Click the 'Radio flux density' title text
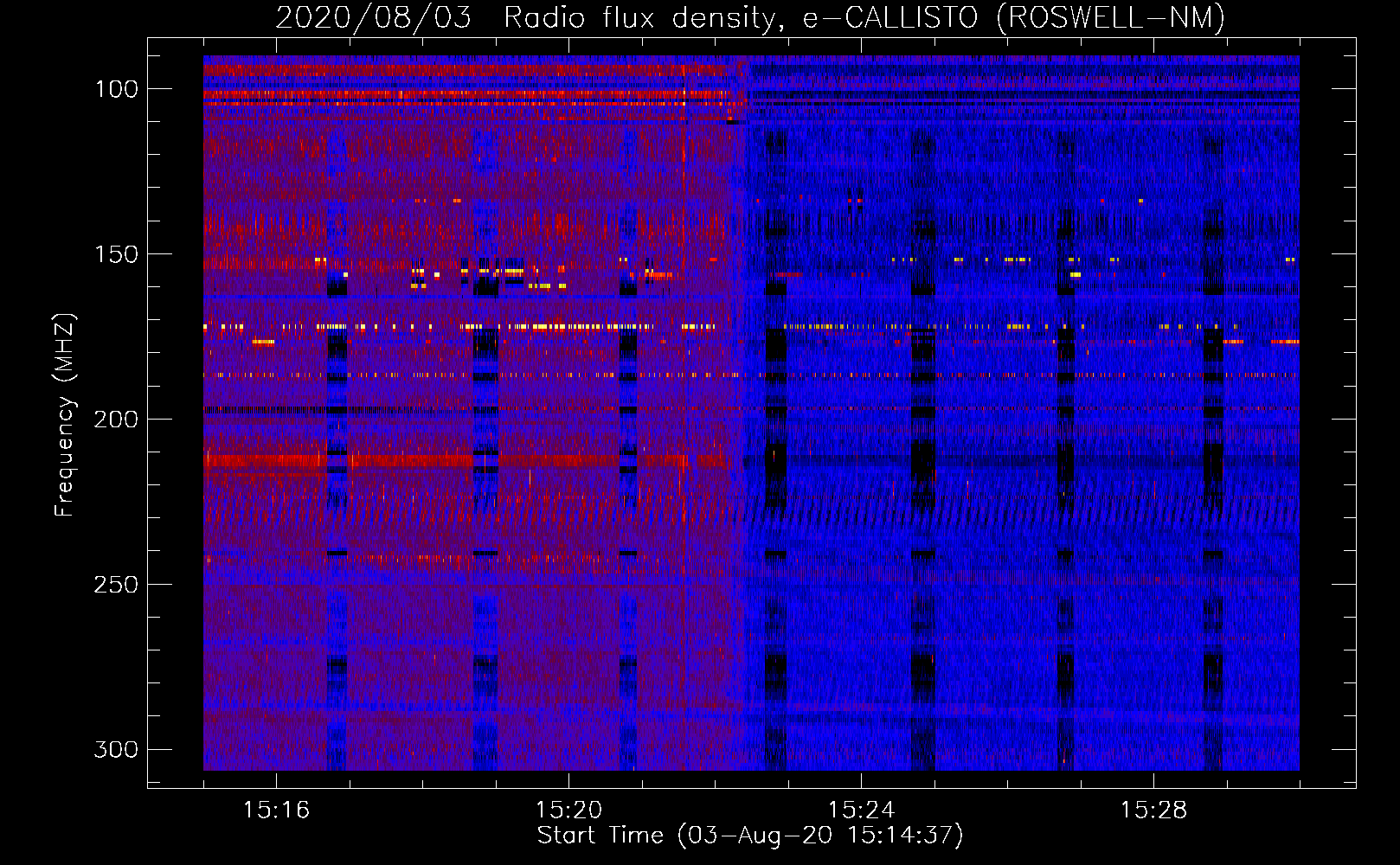Image resolution: width=1400 pixels, height=865 pixels. coord(644,17)
